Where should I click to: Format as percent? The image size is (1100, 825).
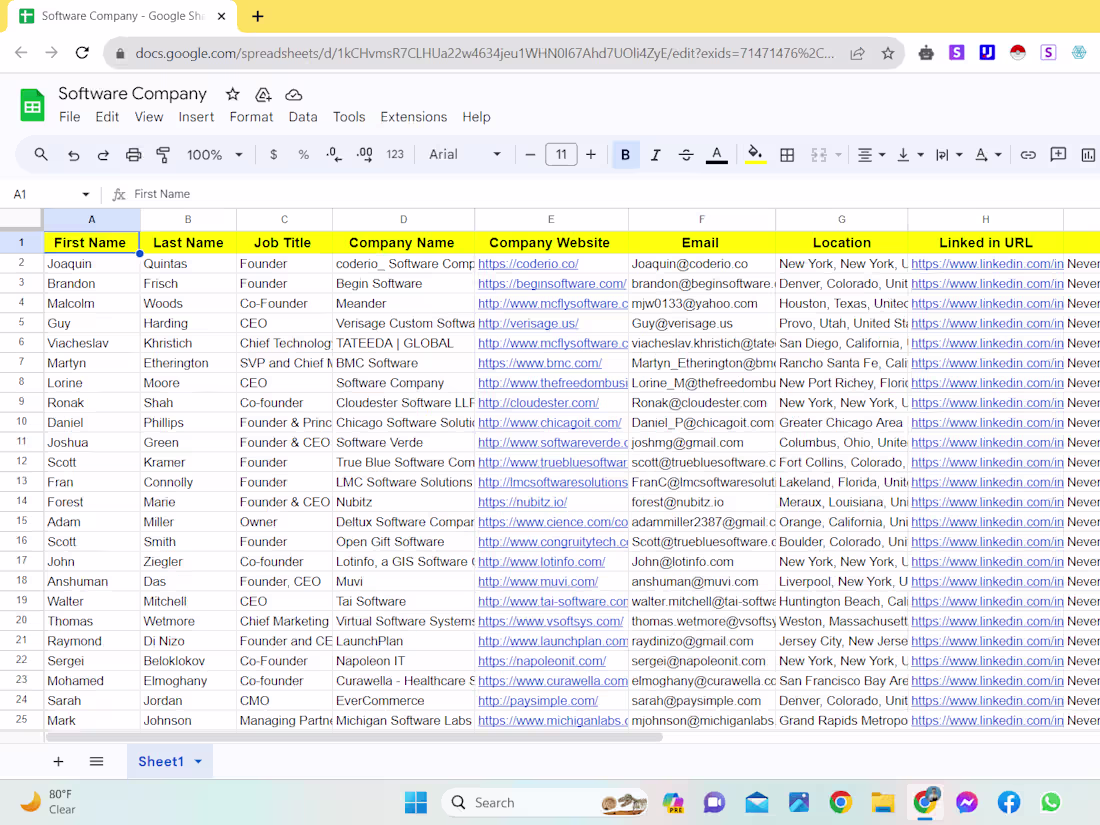pyautogui.click(x=303, y=154)
